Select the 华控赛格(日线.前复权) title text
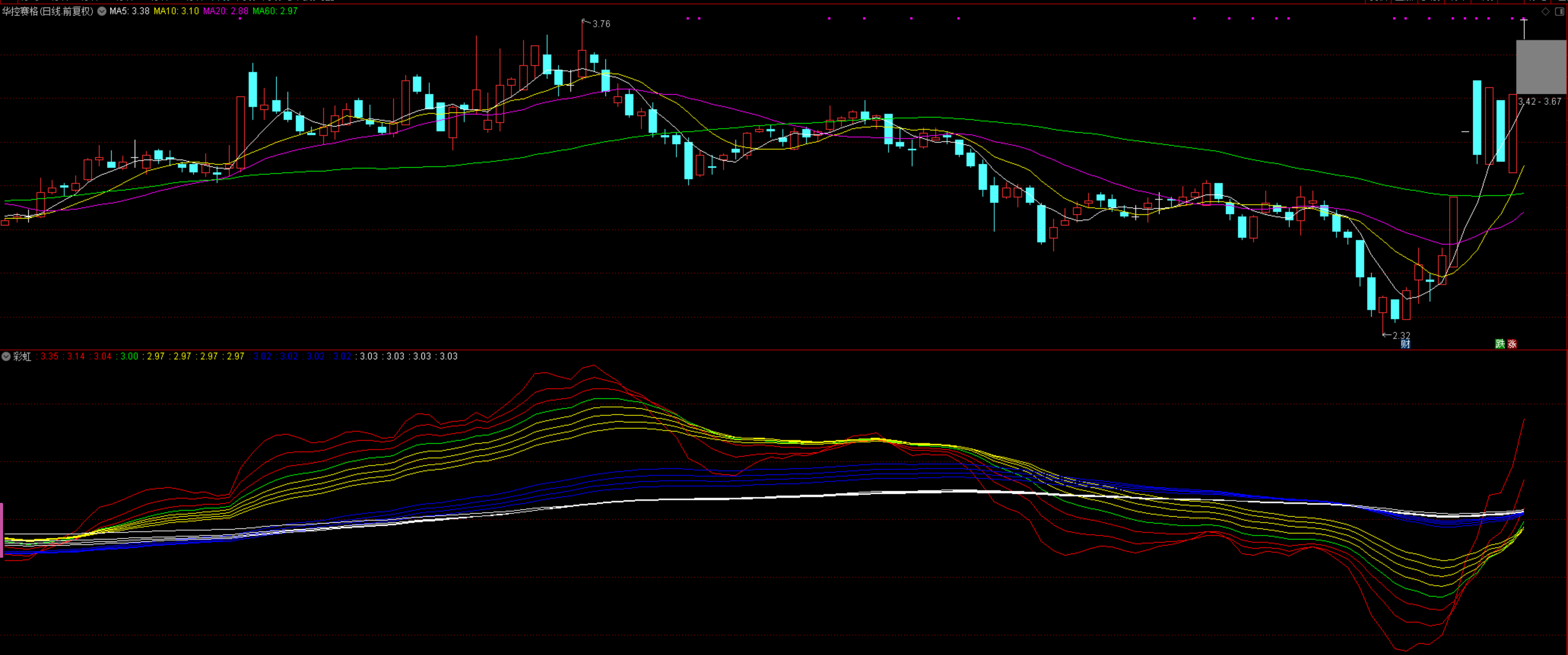The image size is (1568, 655). [x=48, y=11]
